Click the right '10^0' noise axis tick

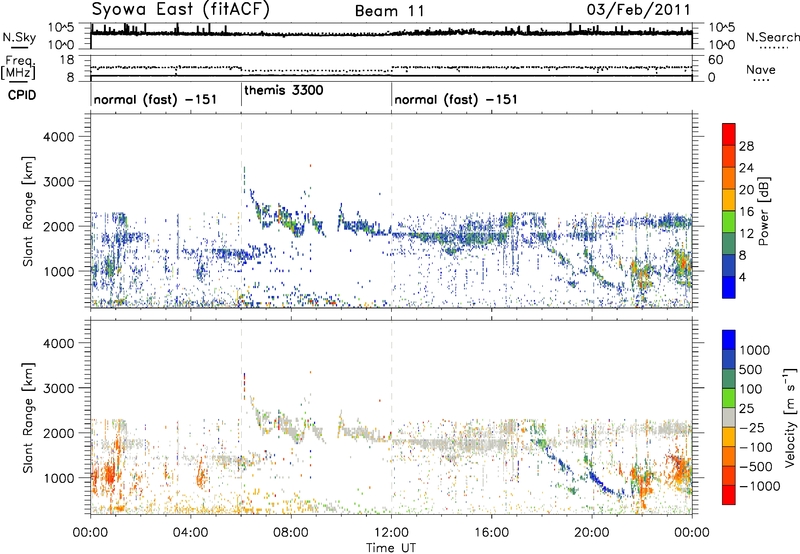pyautogui.click(x=722, y=45)
